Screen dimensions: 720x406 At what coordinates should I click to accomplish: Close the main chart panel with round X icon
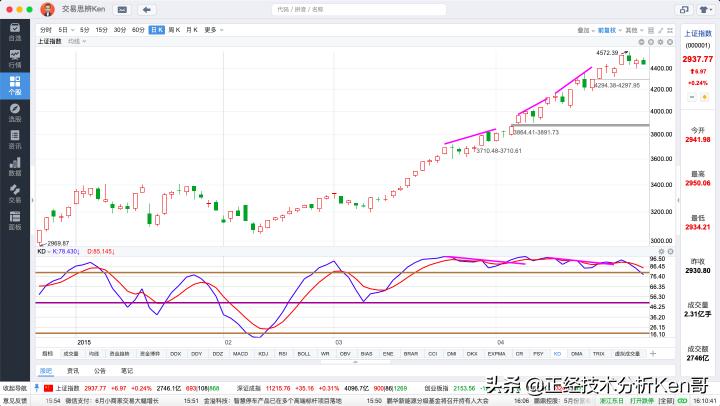(x=670, y=42)
